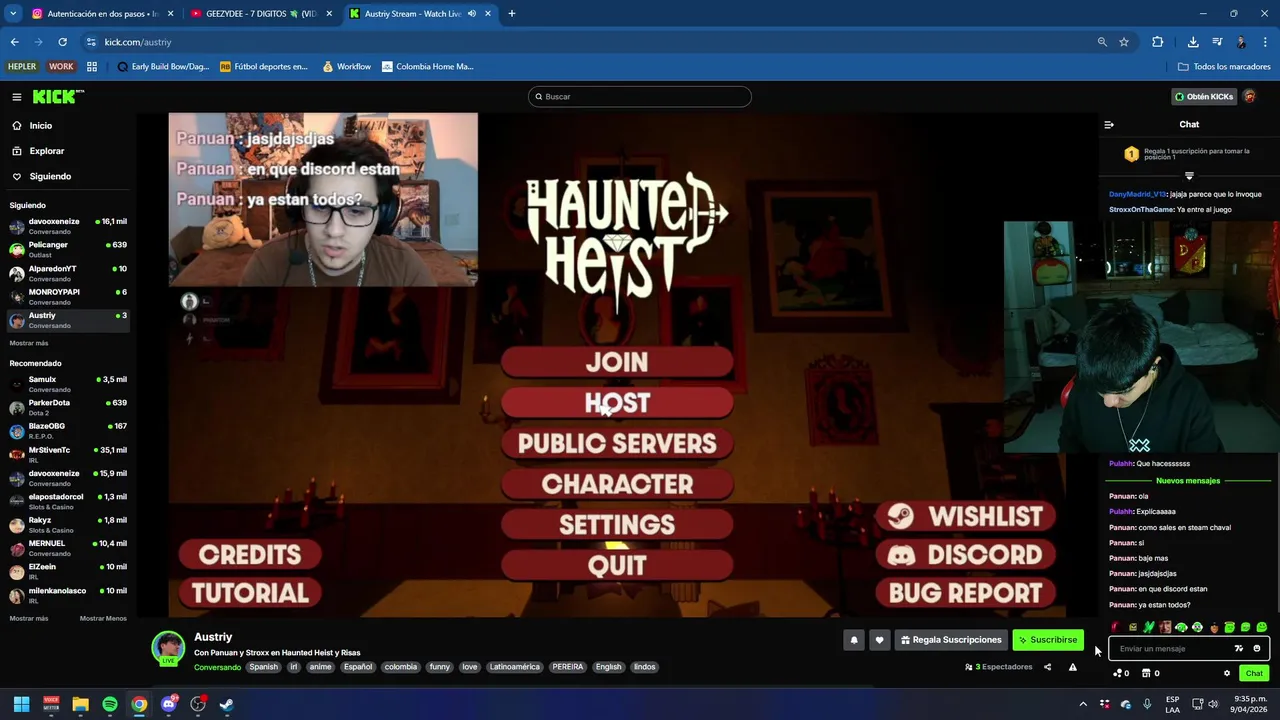This screenshot has height=720, width=1280.
Task: Click the green Chat send button
Action: (x=1254, y=673)
